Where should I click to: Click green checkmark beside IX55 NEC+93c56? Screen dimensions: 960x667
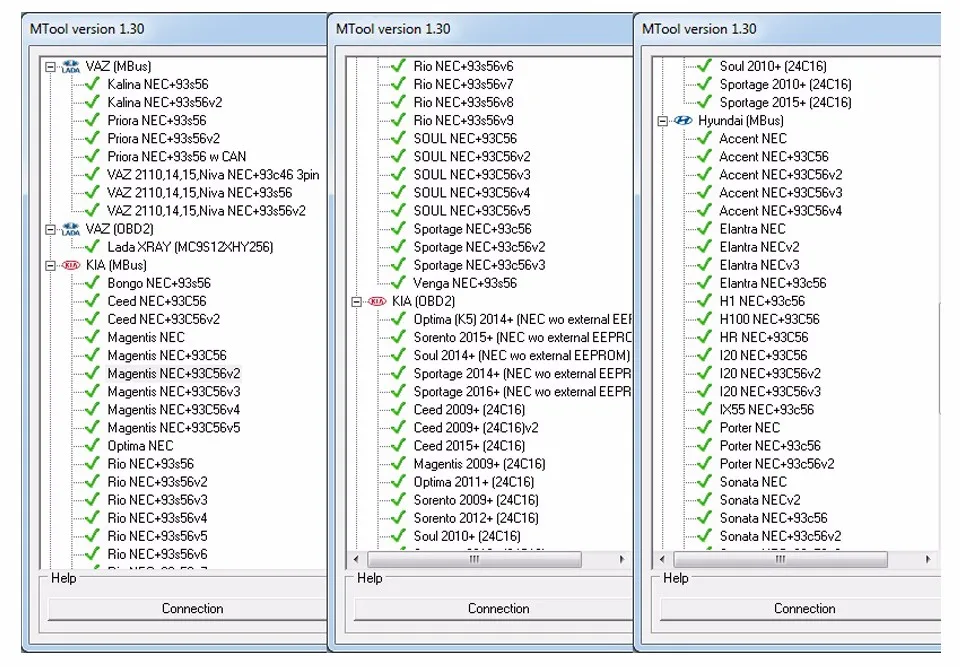tap(705, 409)
